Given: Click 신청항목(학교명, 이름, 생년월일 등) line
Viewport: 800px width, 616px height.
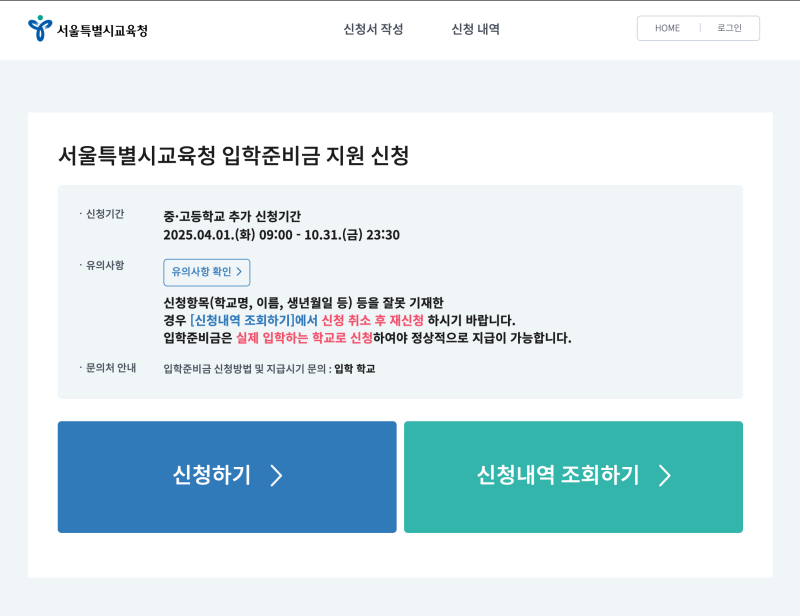Looking at the screenshot, I should 304,303.
